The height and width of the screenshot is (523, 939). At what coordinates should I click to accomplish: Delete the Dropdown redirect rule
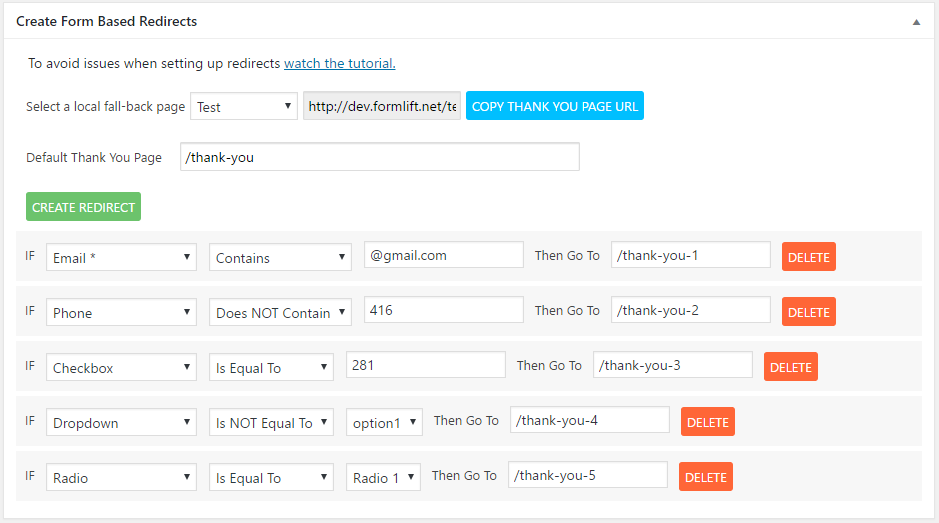pyautogui.click(x=707, y=422)
